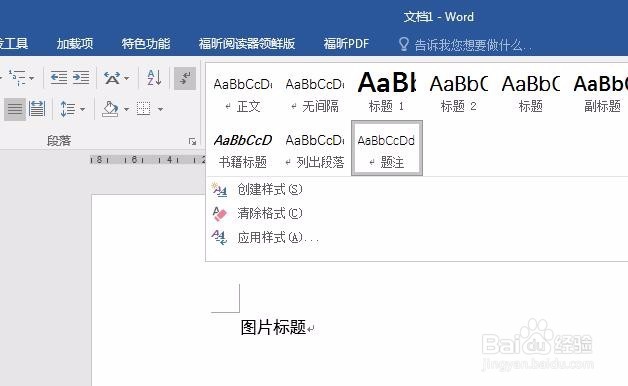Increase the paragraph indent

click(x=81, y=77)
